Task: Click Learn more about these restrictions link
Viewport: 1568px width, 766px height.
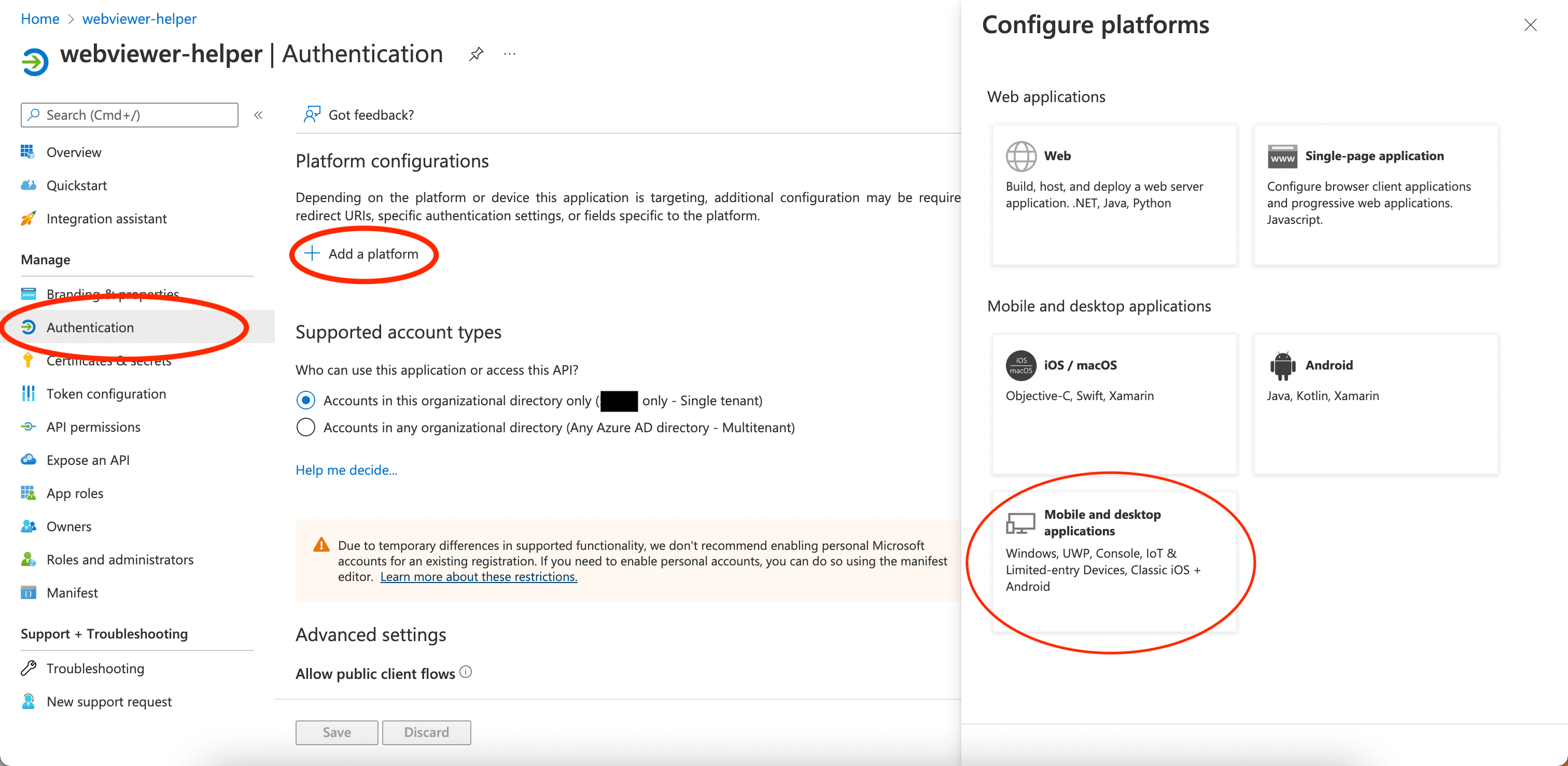Action: (479, 577)
